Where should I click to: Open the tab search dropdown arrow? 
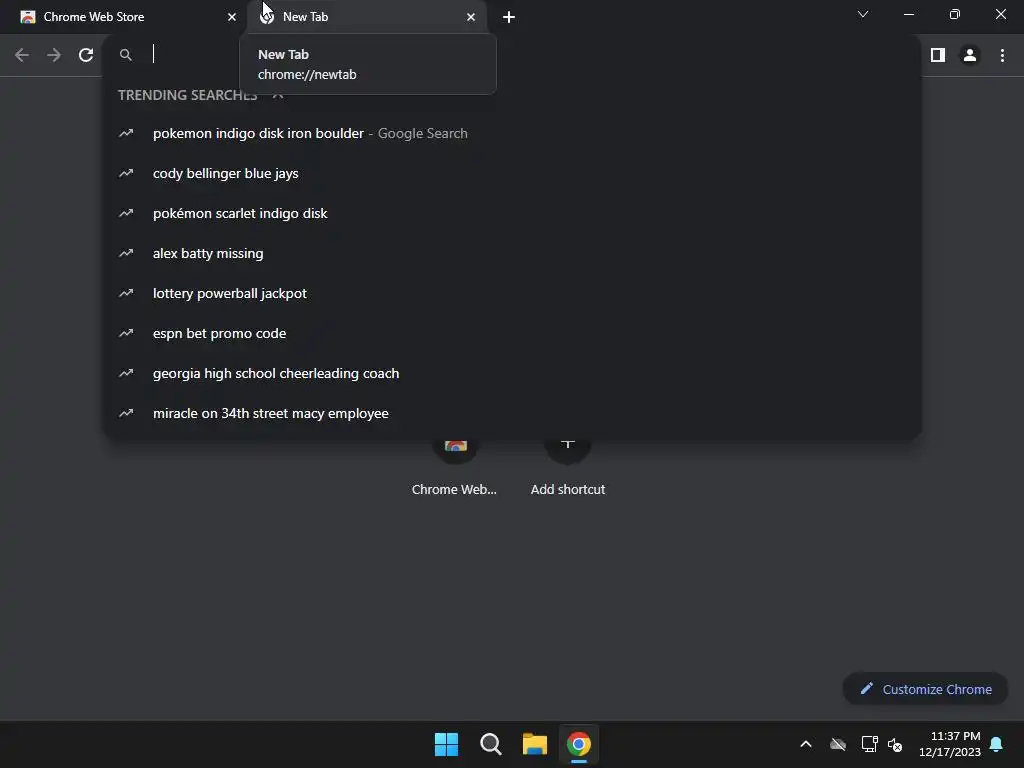[863, 14]
